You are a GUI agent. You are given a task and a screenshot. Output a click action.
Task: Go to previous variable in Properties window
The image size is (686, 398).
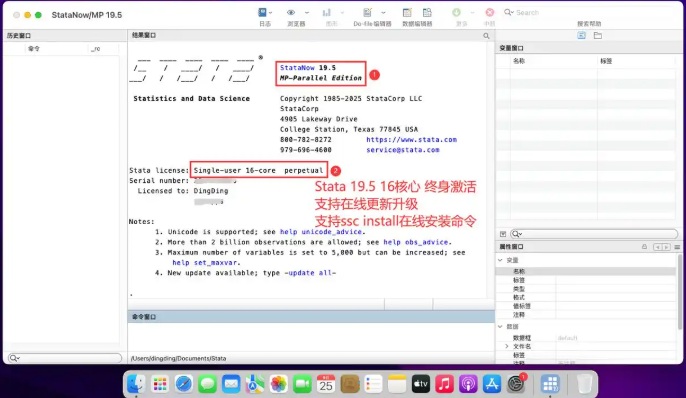point(657,247)
